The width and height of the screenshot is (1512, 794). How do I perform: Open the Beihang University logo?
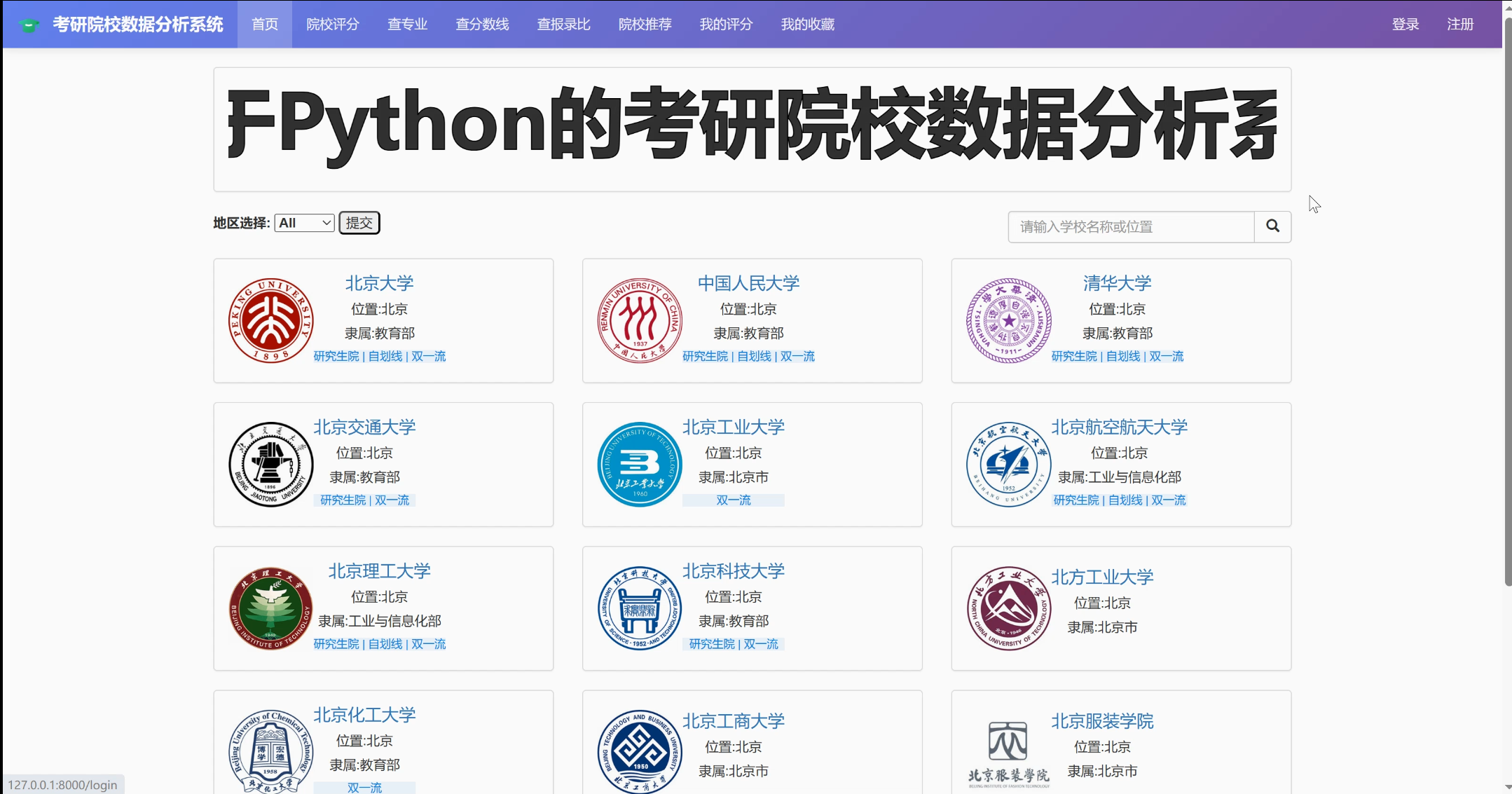pyautogui.click(x=1008, y=465)
